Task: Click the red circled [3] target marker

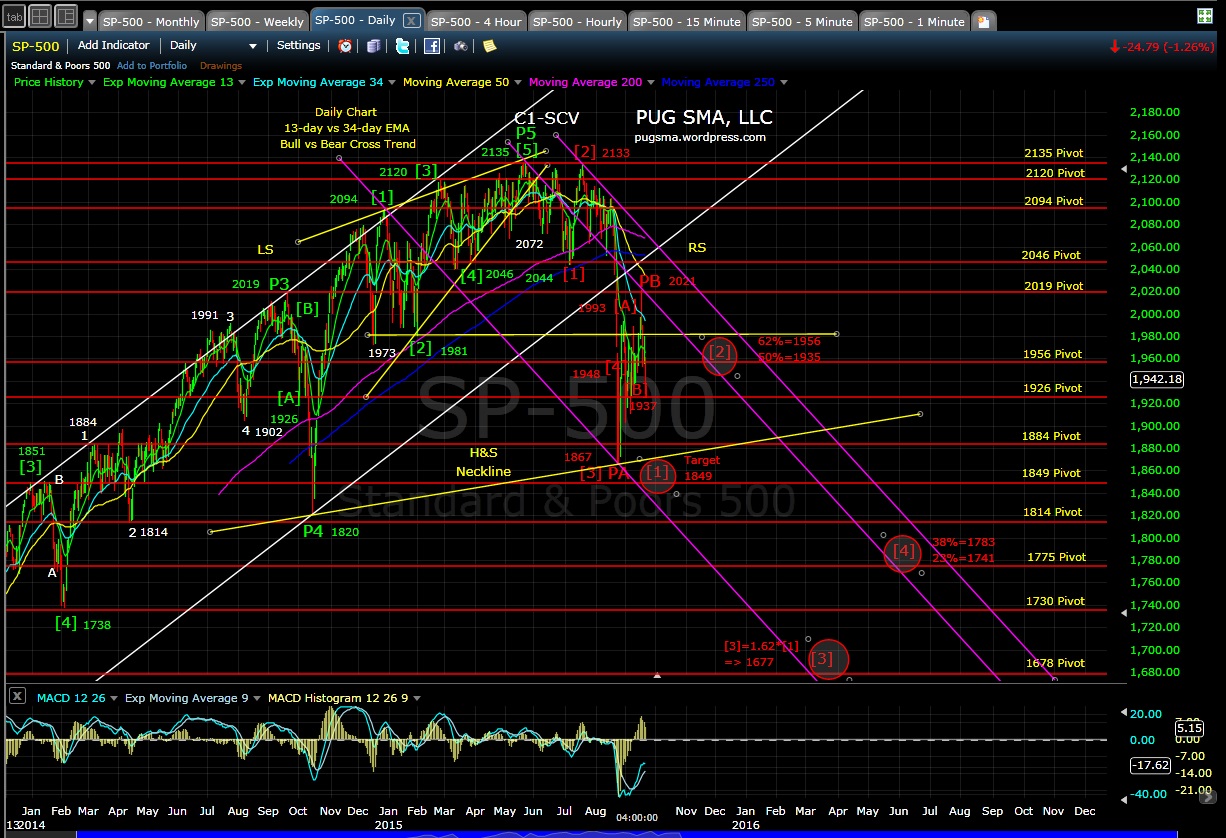Action: tap(827, 659)
